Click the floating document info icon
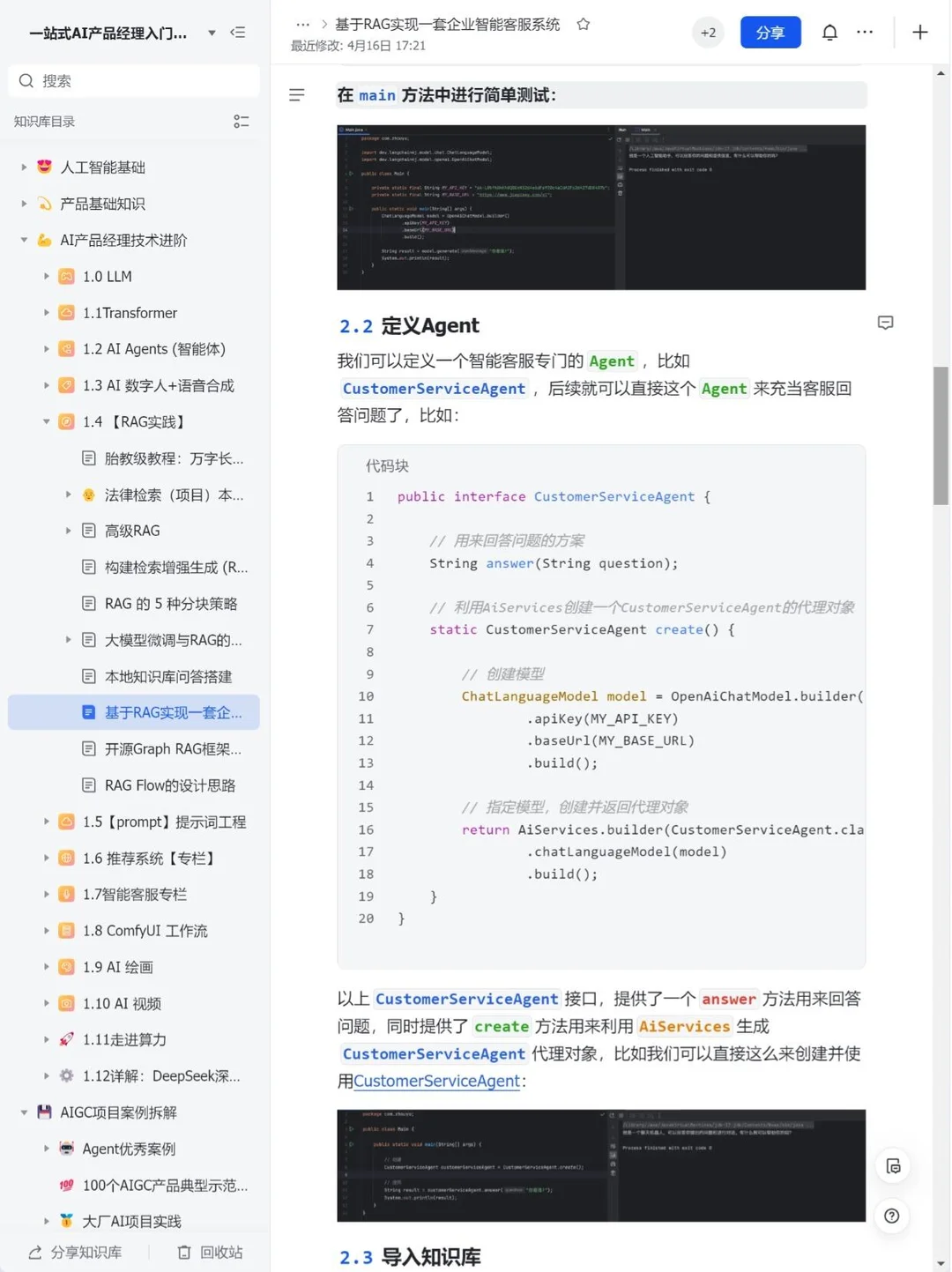952x1272 pixels. tap(893, 1166)
